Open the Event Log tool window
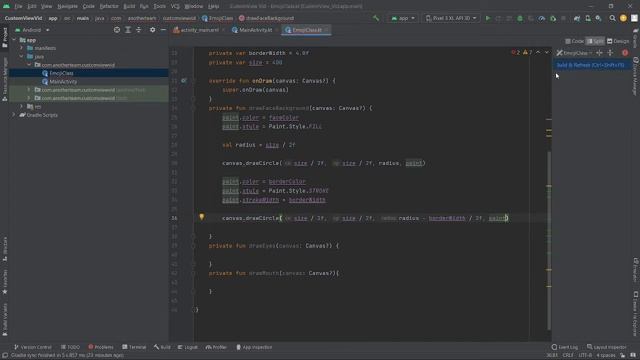640x360 pixels. coord(564,347)
